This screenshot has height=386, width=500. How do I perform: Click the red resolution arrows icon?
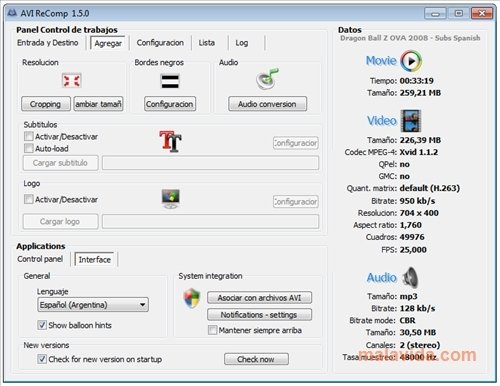click(71, 80)
